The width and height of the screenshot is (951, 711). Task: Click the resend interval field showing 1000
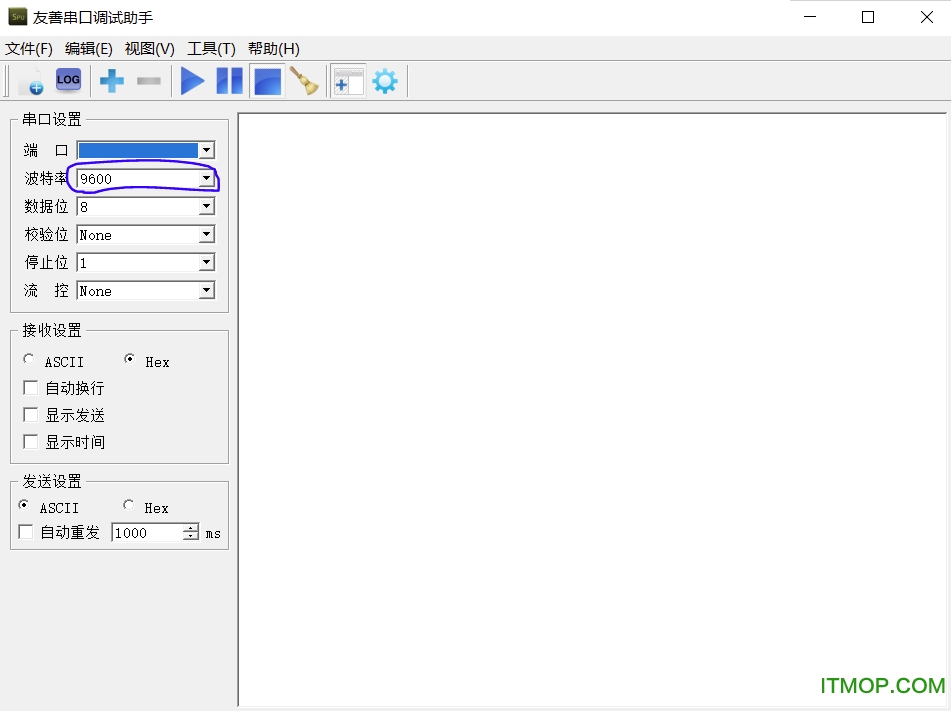146,533
